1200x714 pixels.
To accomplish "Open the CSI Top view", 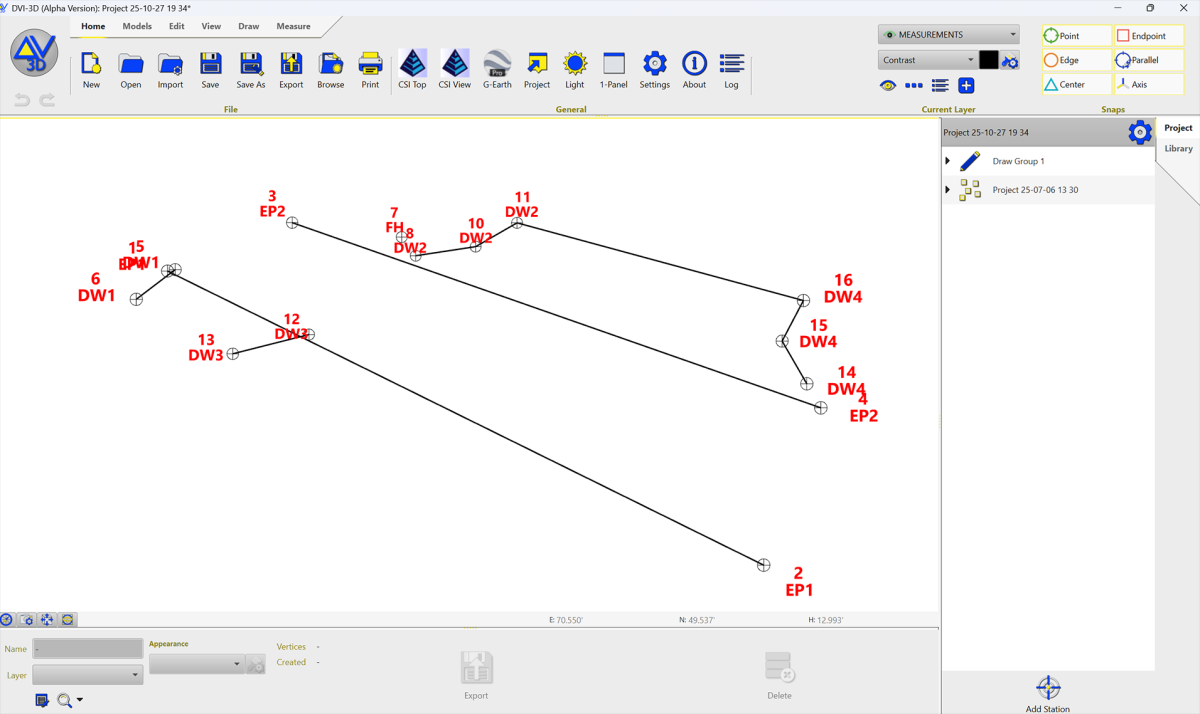I will click(x=412, y=64).
